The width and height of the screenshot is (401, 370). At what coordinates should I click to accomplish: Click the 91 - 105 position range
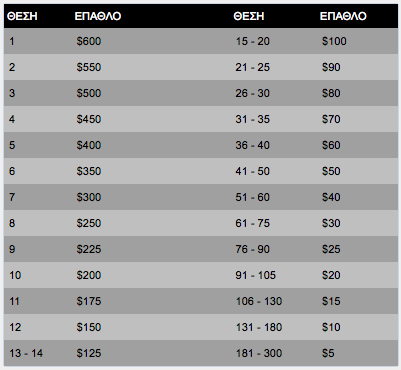coord(256,275)
